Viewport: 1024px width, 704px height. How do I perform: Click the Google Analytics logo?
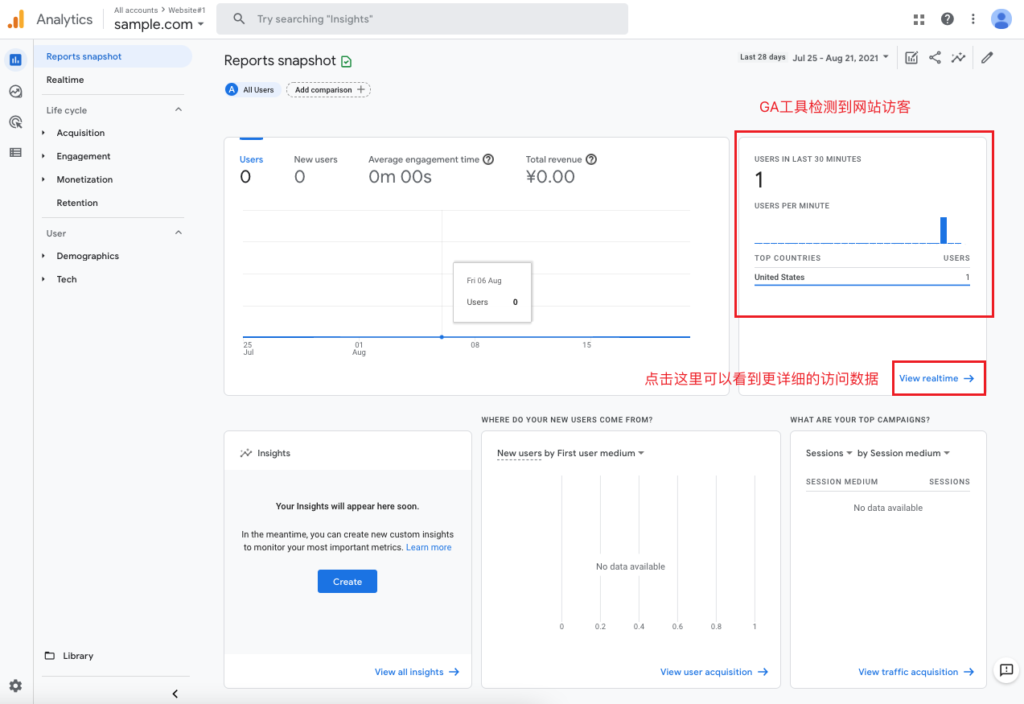[16, 20]
